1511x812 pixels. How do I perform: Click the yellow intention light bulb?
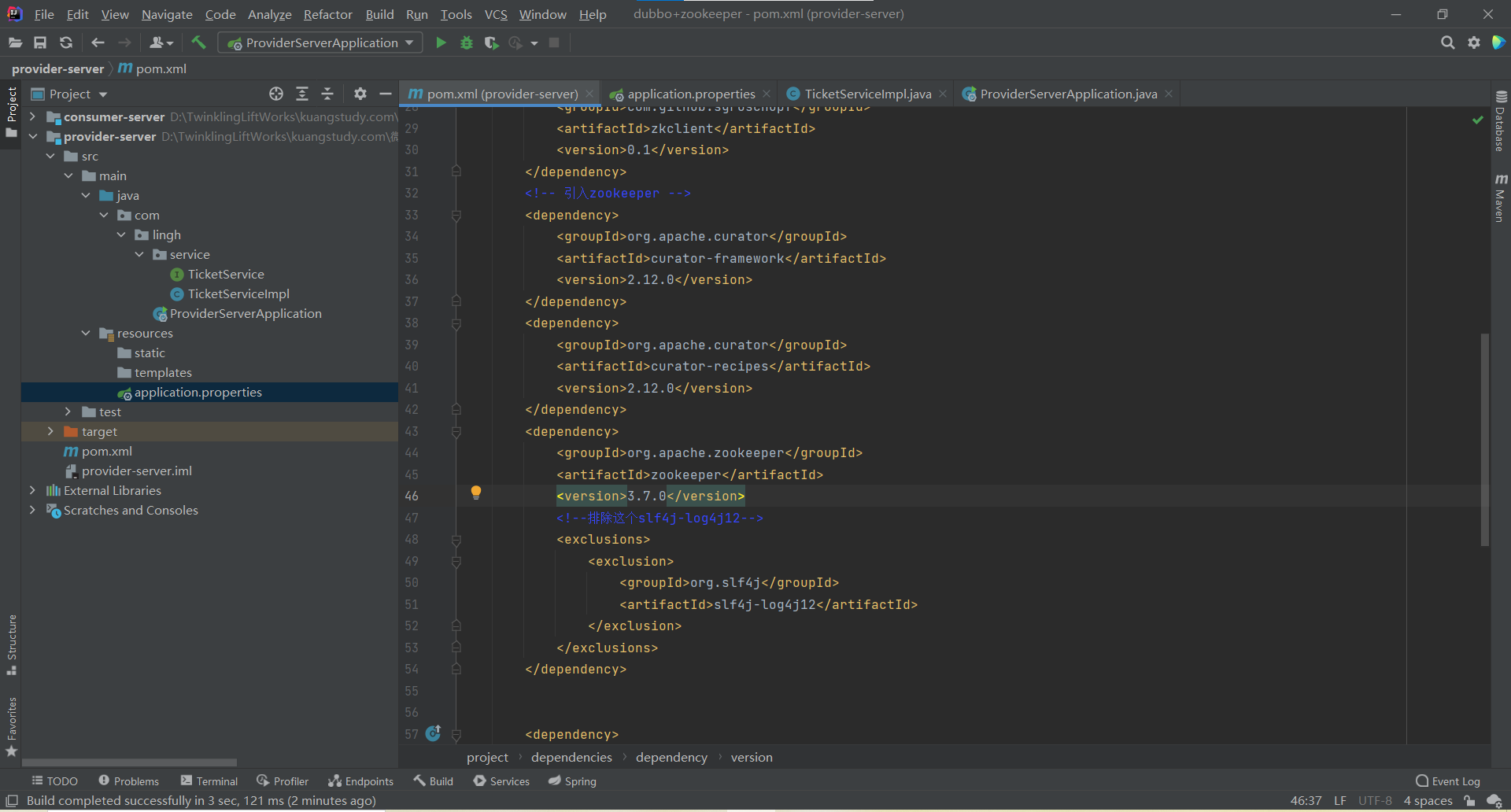pyautogui.click(x=476, y=493)
